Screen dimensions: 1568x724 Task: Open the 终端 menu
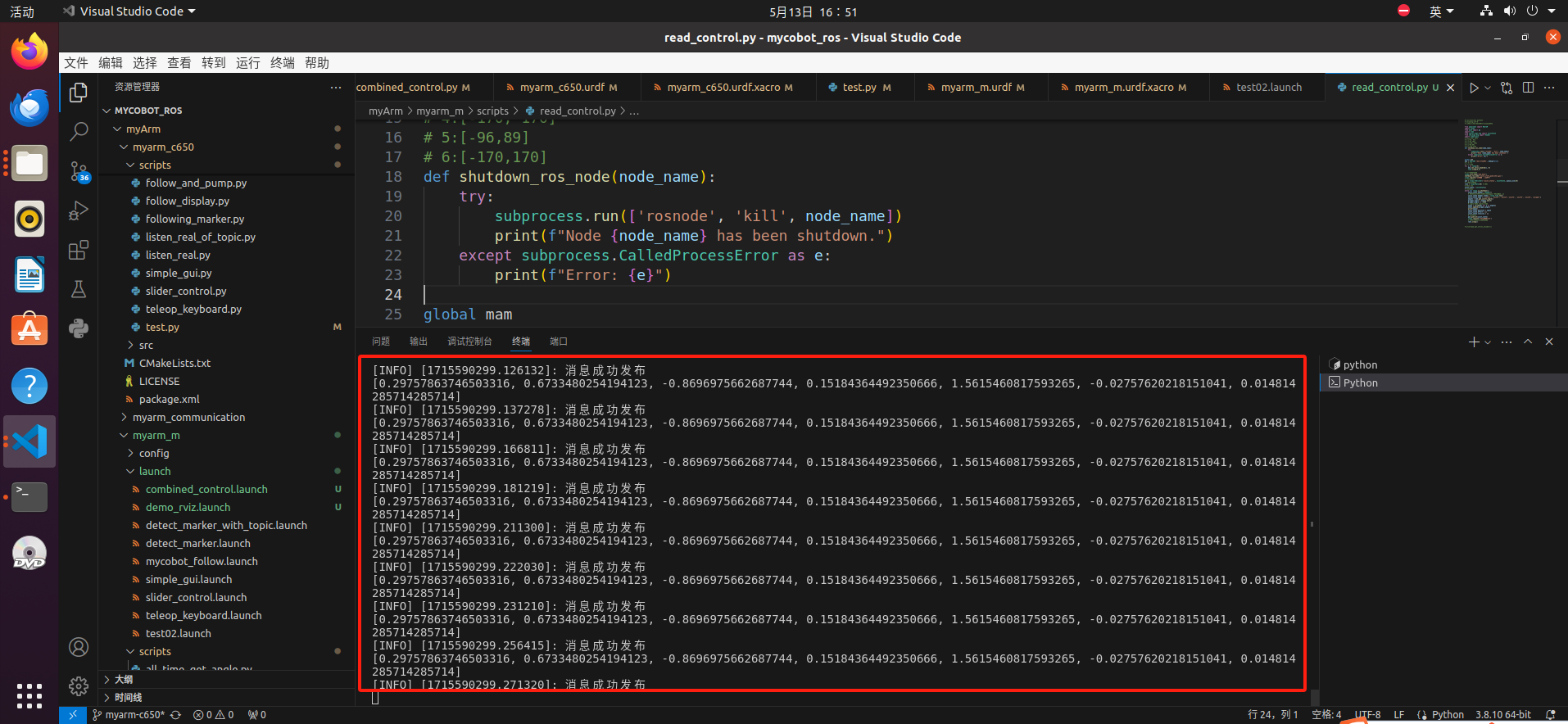[283, 63]
